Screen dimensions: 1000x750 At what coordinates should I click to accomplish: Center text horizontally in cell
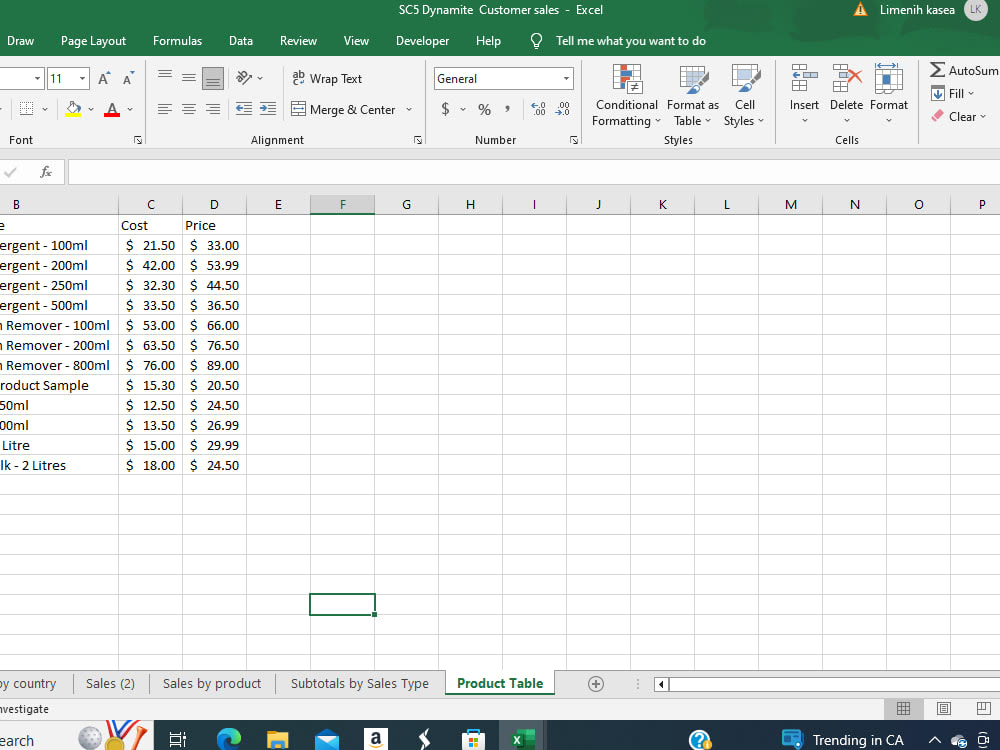(189, 109)
